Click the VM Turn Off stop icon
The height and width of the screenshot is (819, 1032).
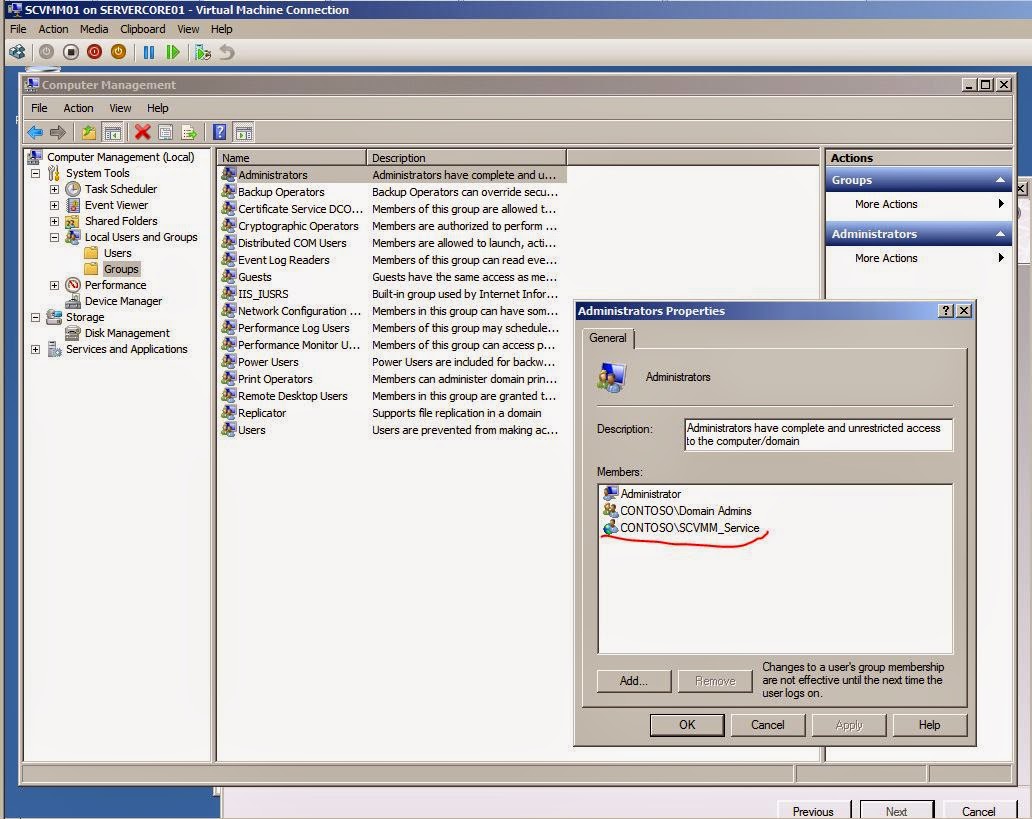tap(70, 52)
